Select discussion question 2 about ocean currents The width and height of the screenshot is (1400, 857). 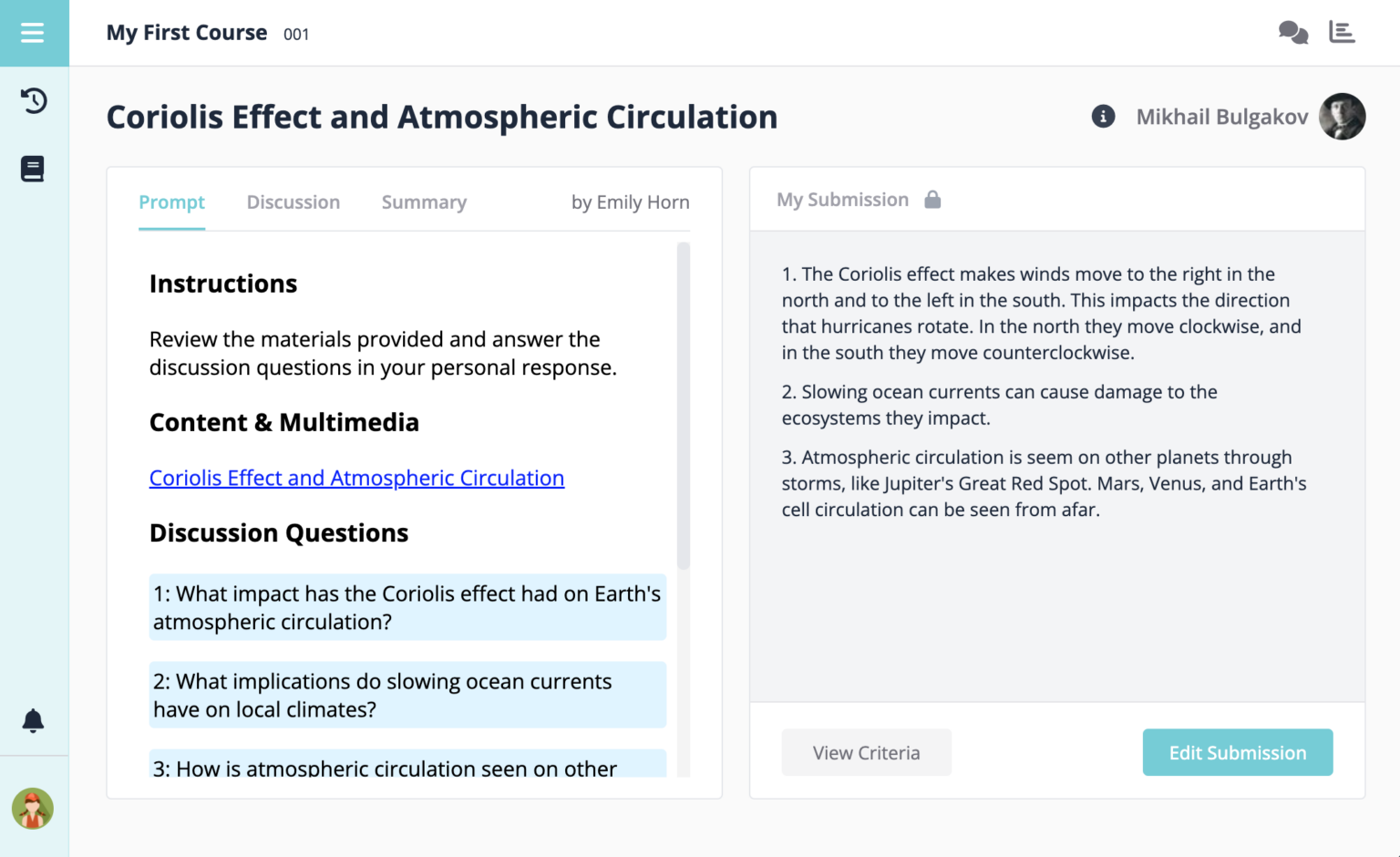[x=407, y=695]
